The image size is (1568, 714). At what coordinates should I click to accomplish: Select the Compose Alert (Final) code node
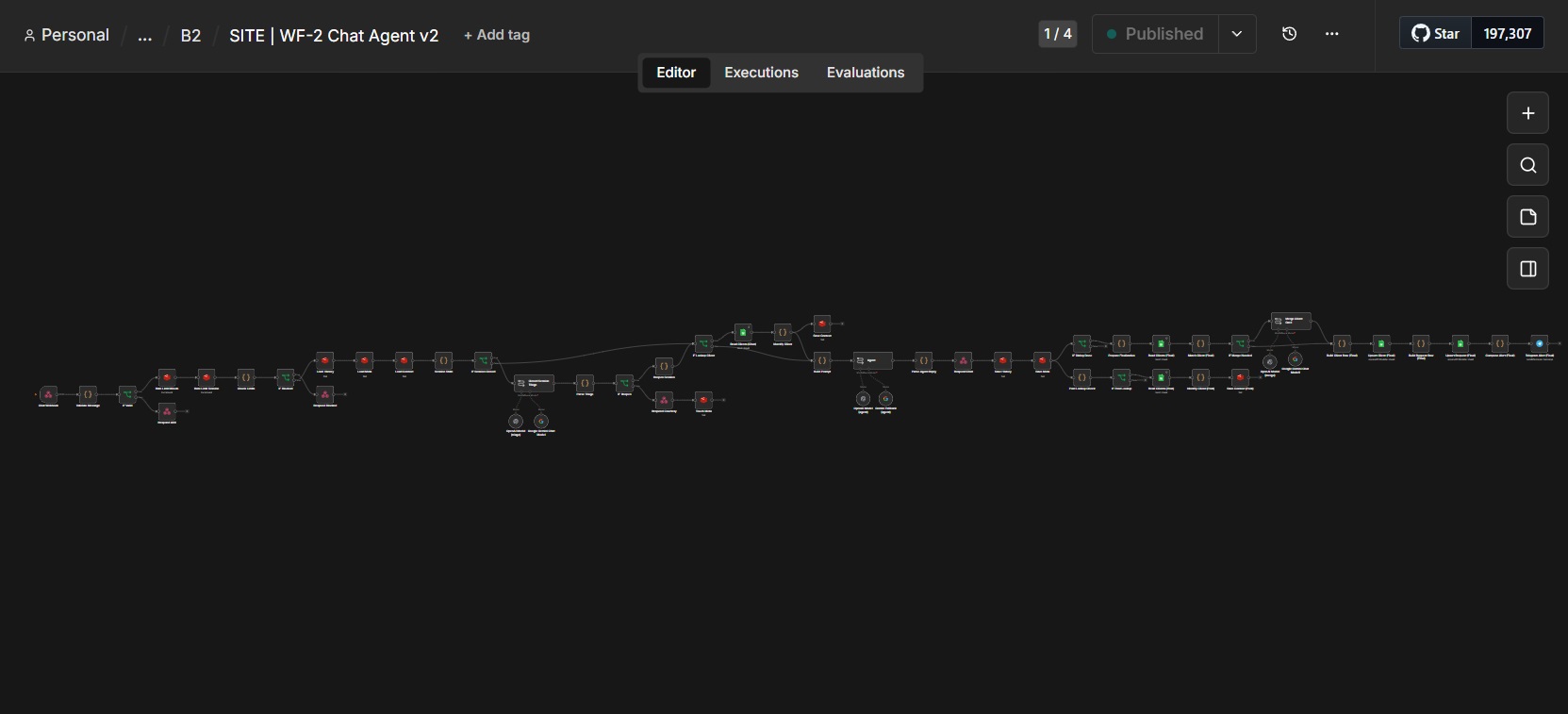tap(1500, 343)
